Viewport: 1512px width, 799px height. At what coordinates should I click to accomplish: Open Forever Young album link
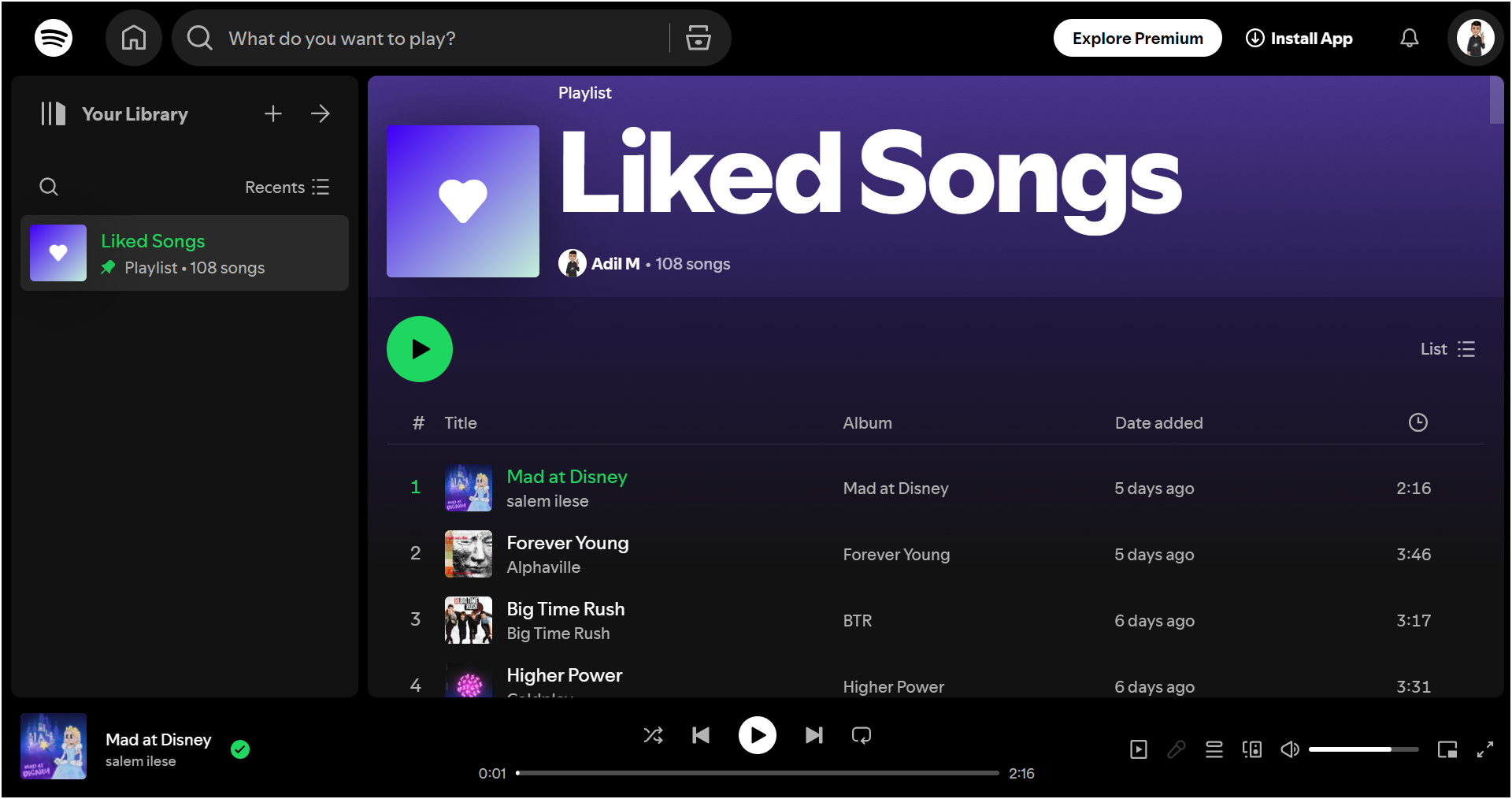tap(896, 555)
